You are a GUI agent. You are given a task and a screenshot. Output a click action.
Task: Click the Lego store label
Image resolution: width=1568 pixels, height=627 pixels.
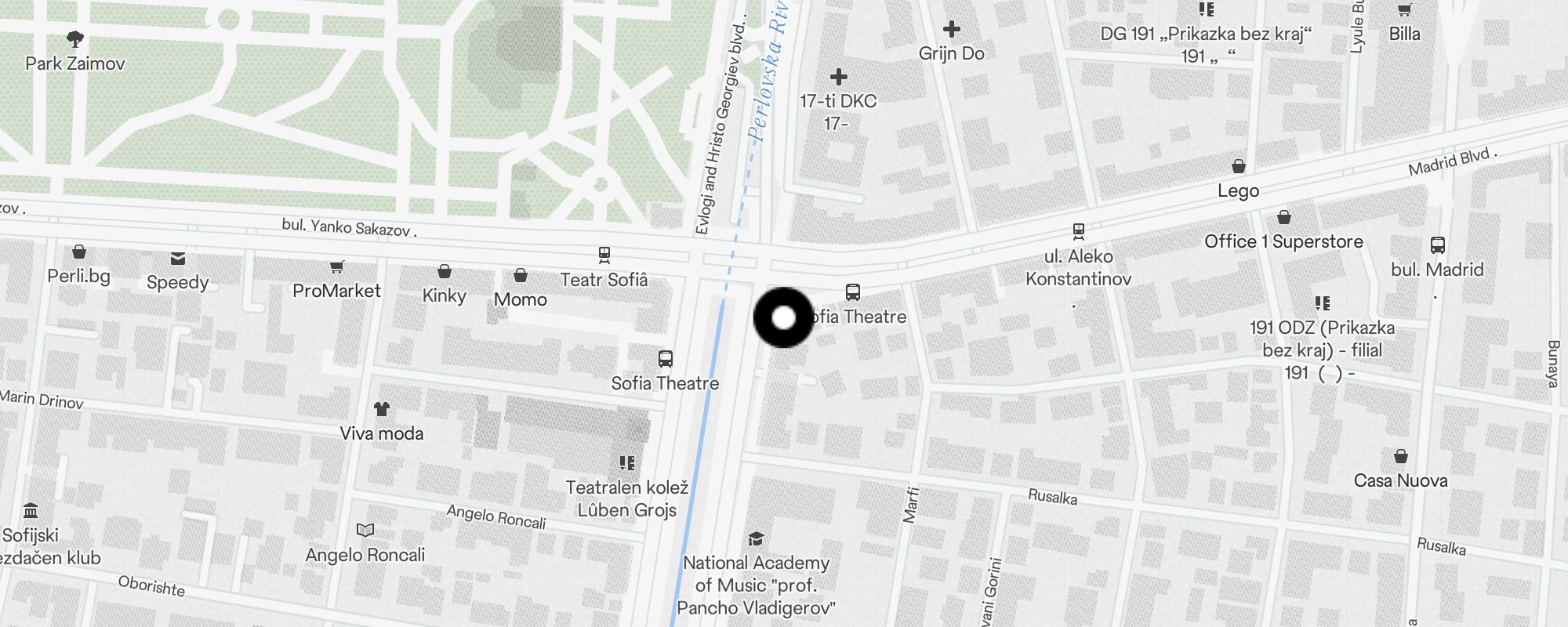[x=1239, y=190]
